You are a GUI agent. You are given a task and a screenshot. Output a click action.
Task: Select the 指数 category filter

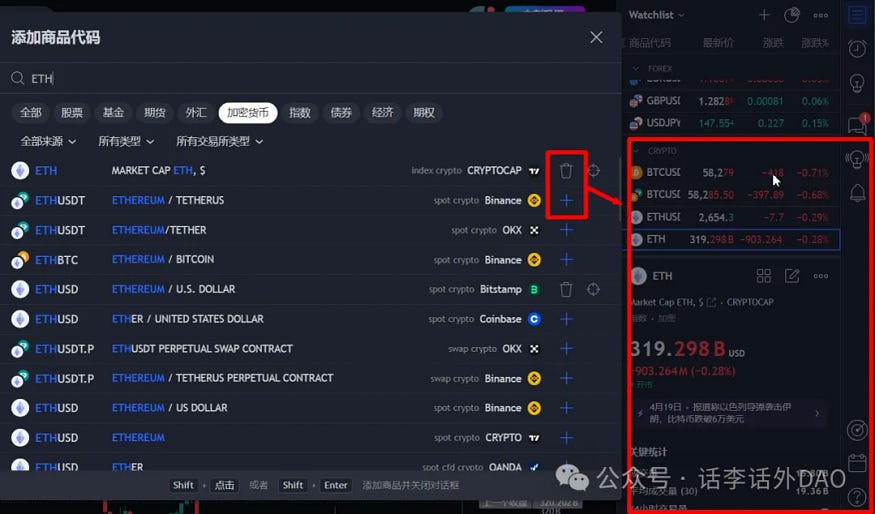(300, 113)
